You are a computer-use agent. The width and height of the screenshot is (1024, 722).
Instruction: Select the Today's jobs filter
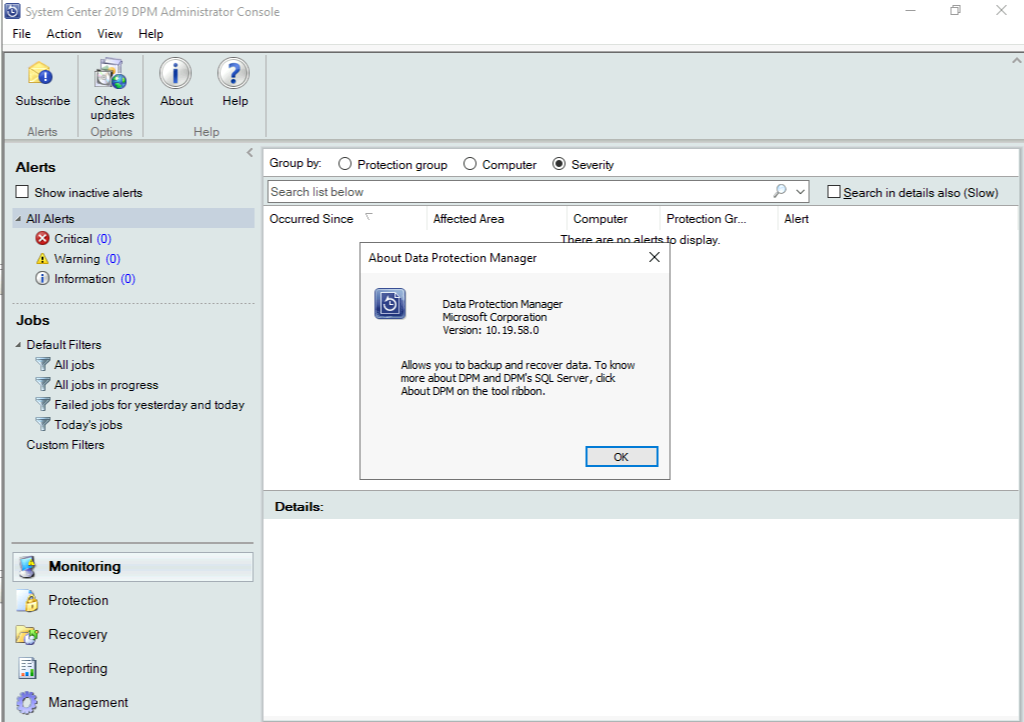88,424
